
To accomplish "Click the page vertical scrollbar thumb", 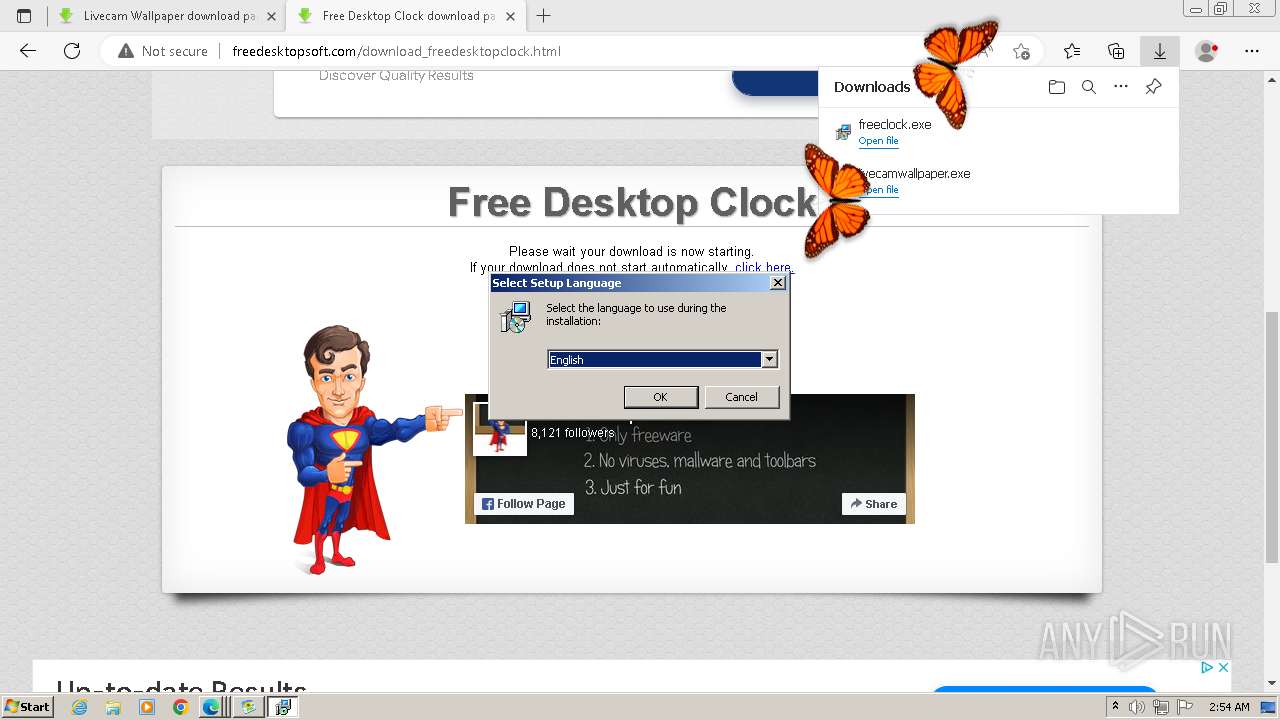I will pos(1272,436).
